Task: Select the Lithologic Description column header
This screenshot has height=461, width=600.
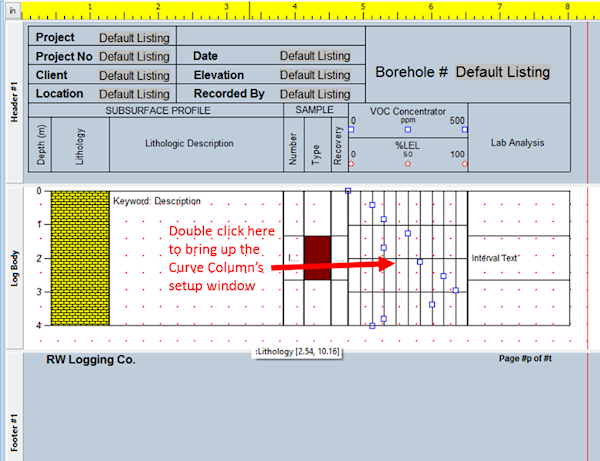Action: pos(196,143)
